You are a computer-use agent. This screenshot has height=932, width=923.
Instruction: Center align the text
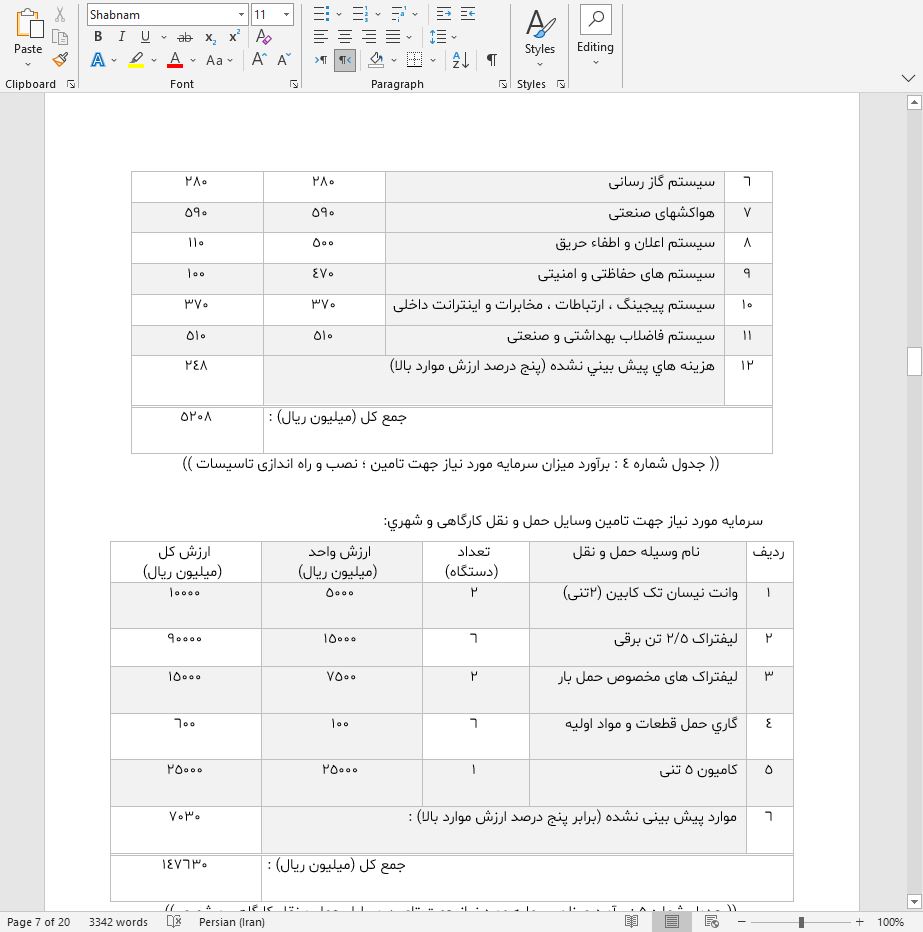coord(345,37)
